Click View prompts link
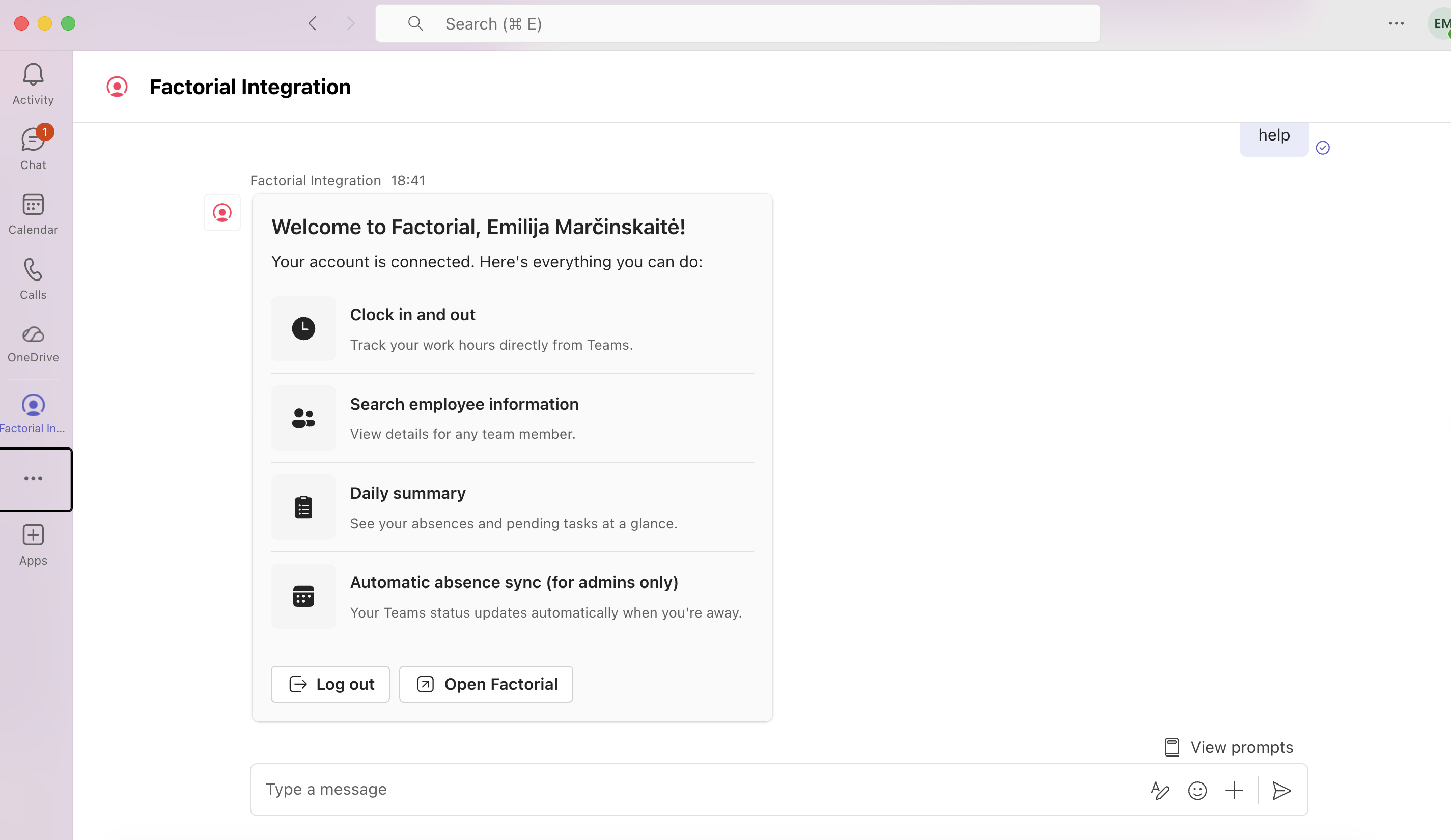The height and width of the screenshot is (840, 1451). (1229, 747)
